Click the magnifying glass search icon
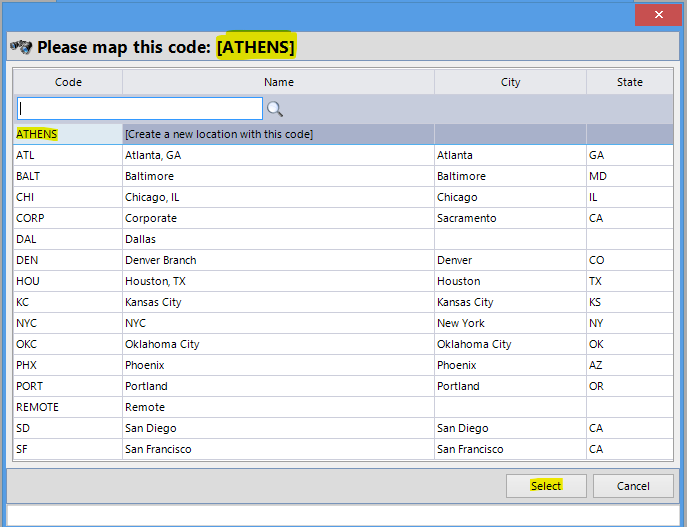The image size is (687, 527). (x=275, y=109)
